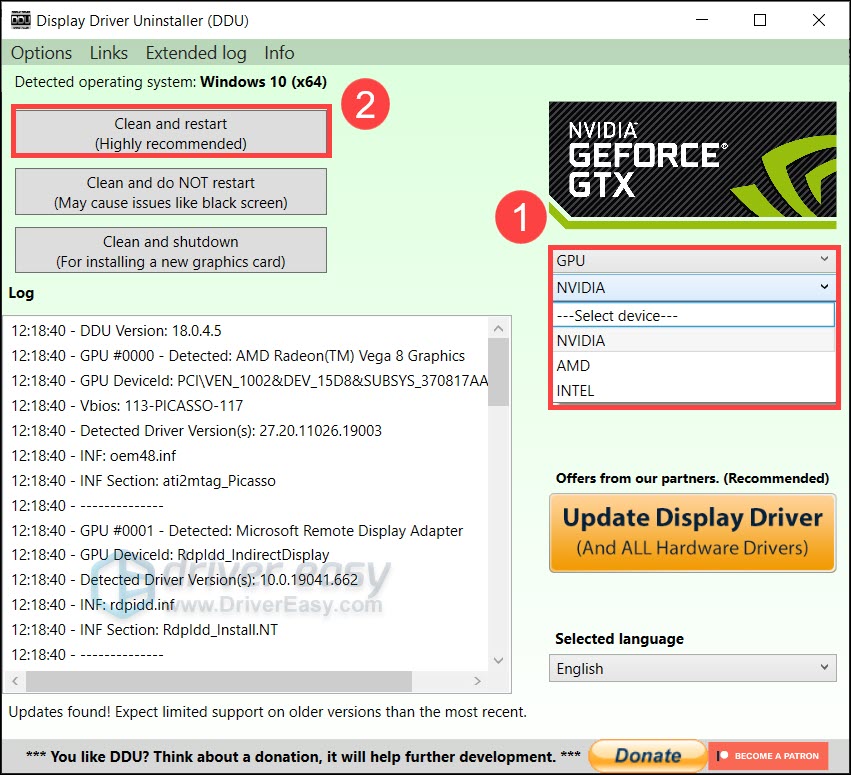Select the 'DDU Version: 18.0.4.5' log line

(116, 331)
